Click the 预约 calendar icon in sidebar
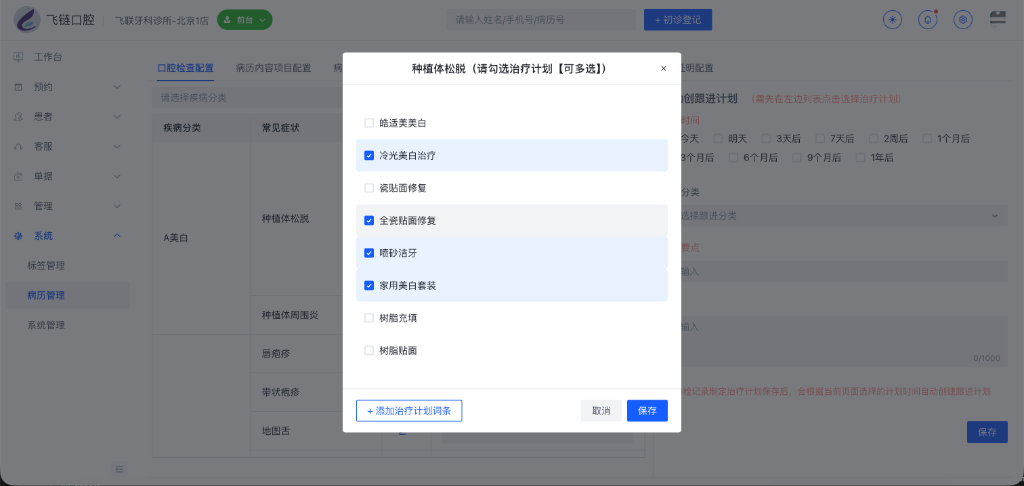 [x=18, y=87]
